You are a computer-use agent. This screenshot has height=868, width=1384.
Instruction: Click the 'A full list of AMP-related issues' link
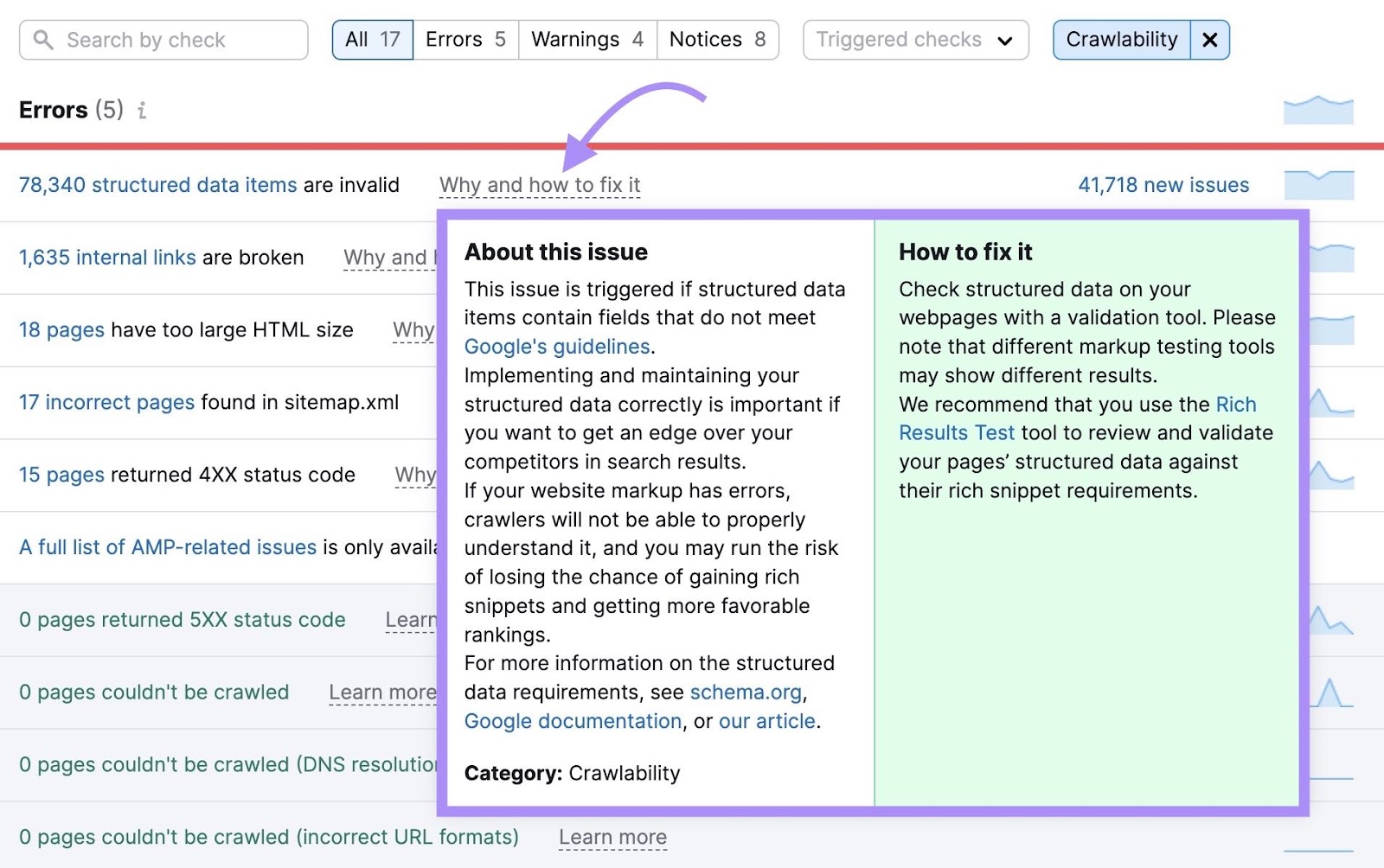coord(167,546)
